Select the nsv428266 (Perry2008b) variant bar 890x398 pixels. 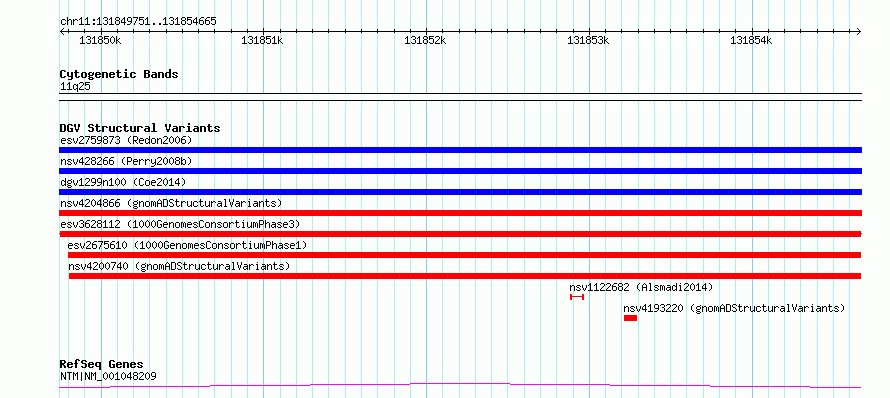point(460,171)
